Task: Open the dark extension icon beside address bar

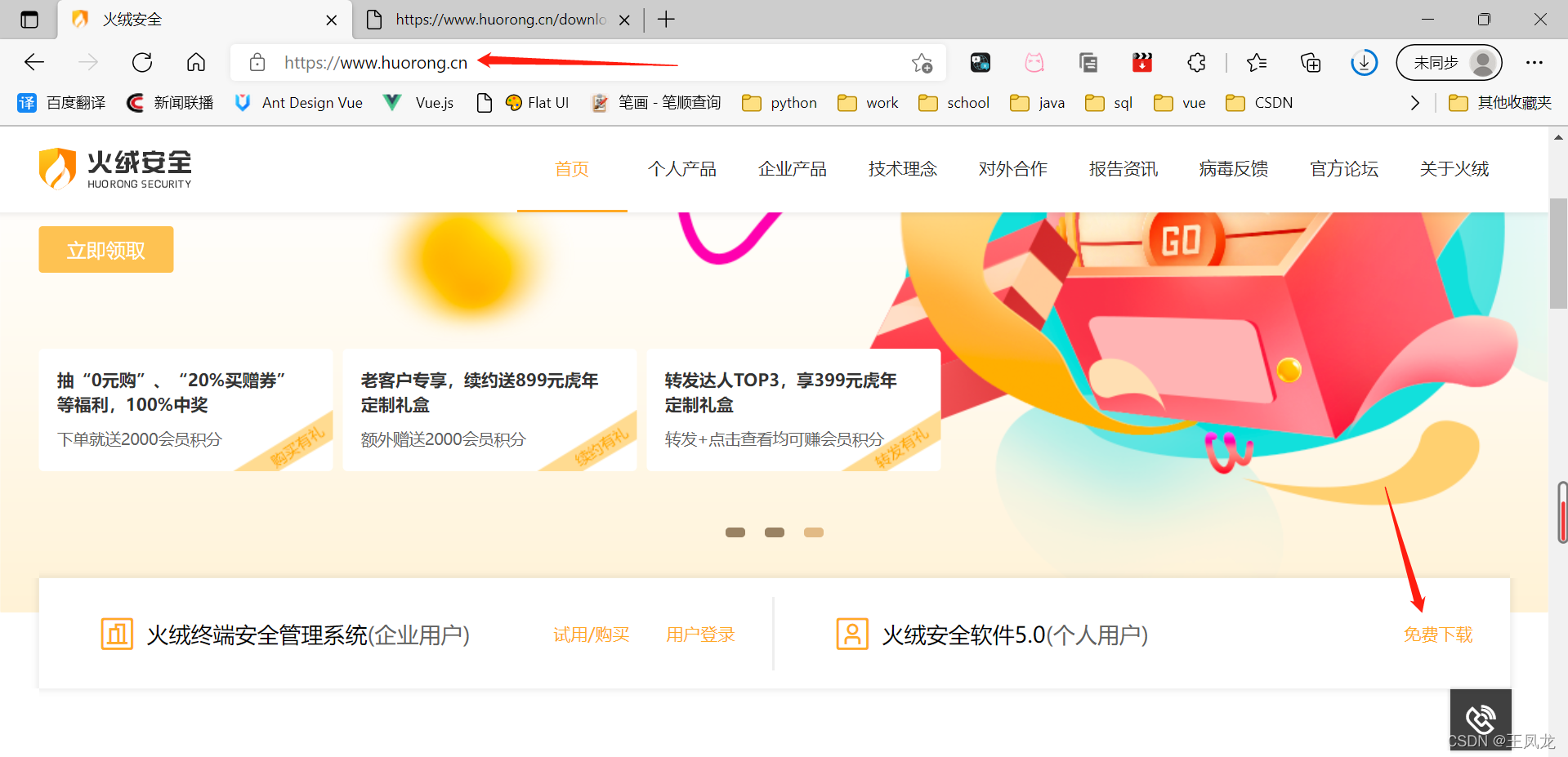Action: tap(981, 62)
